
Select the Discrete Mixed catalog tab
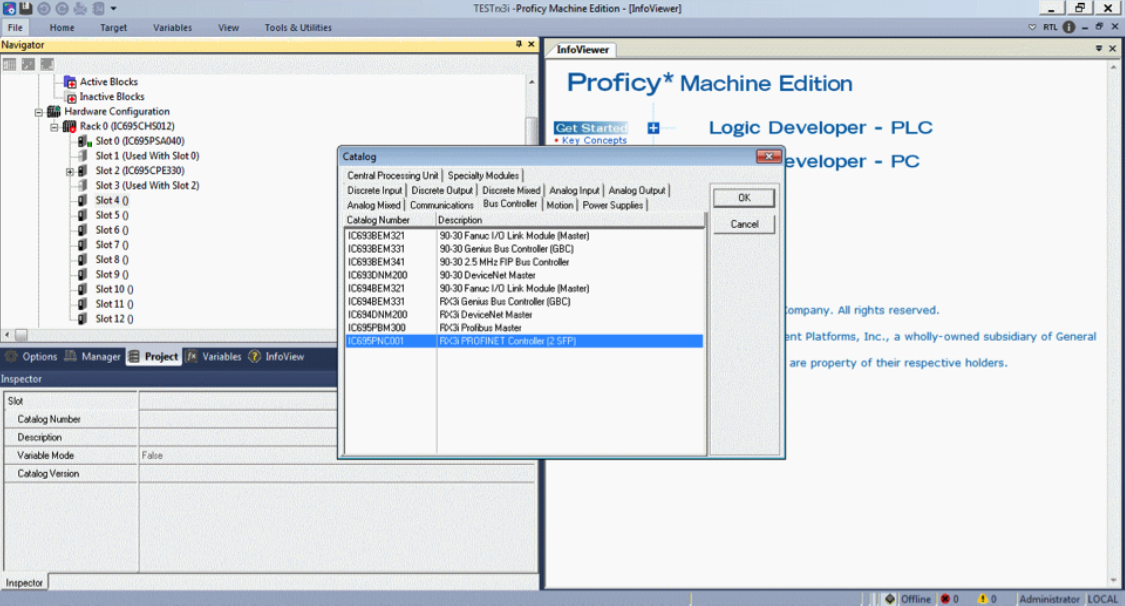click(x=511, y=191)
